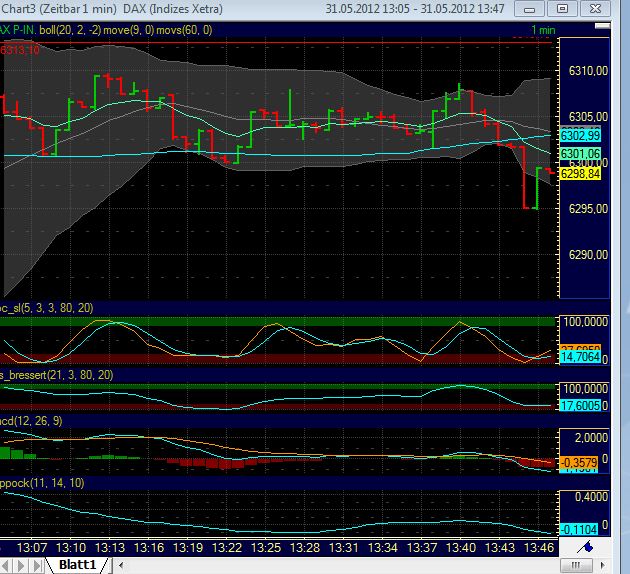
Task: Minimize the Chart3 window
Action: pos(529,9)
